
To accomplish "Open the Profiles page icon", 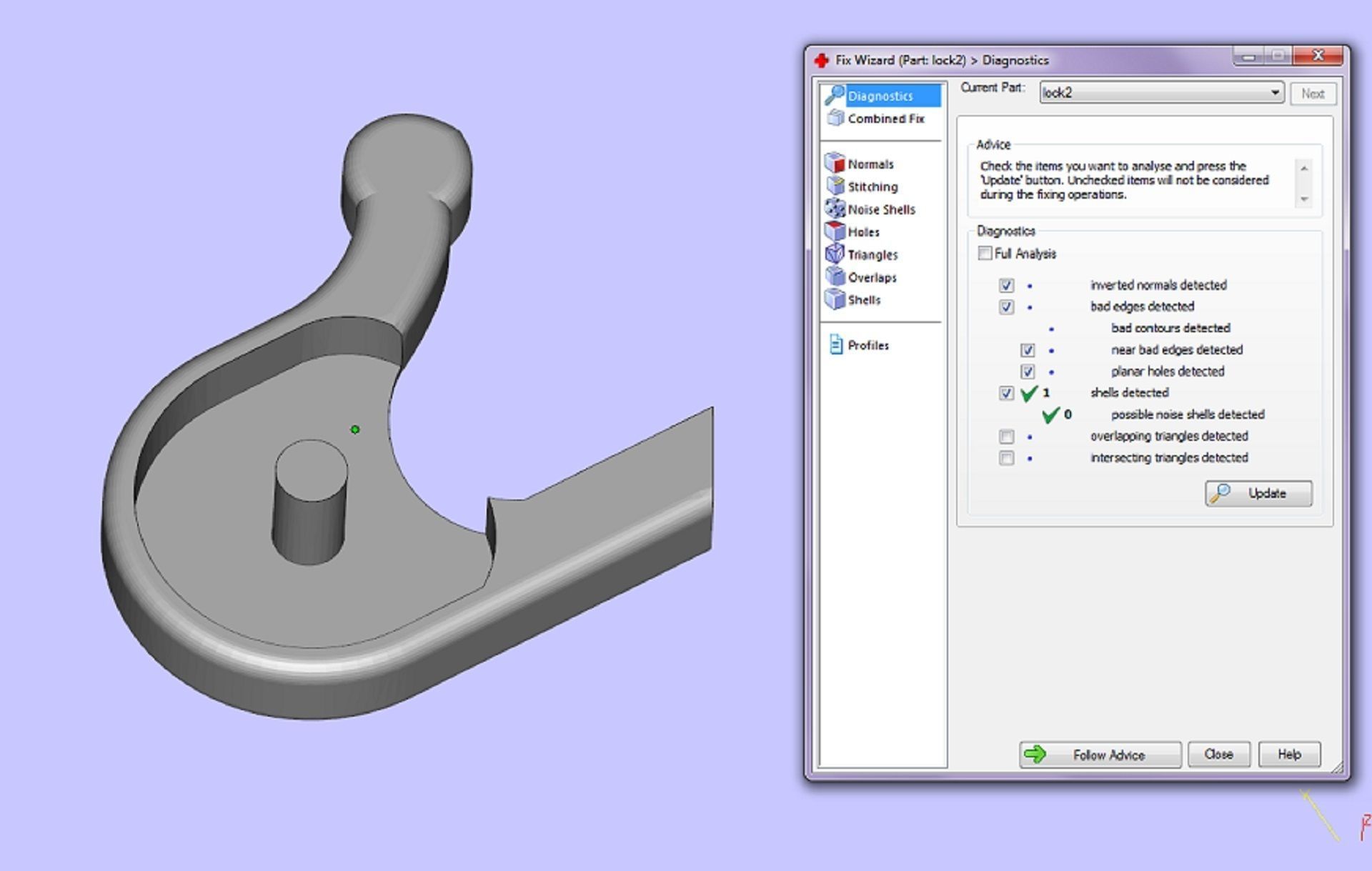I will click(835, 344).
